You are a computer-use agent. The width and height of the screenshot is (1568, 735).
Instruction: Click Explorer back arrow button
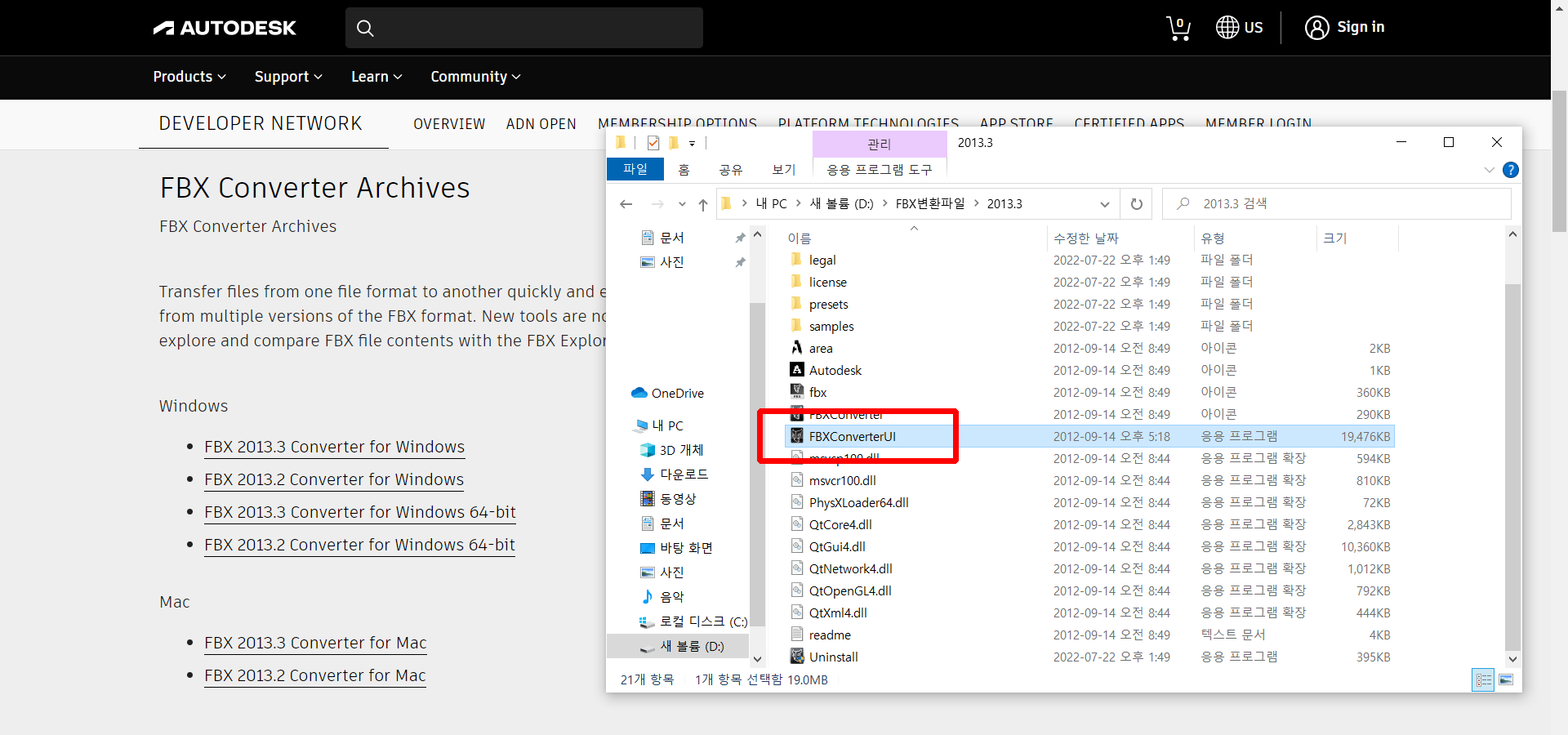point(626,204)
